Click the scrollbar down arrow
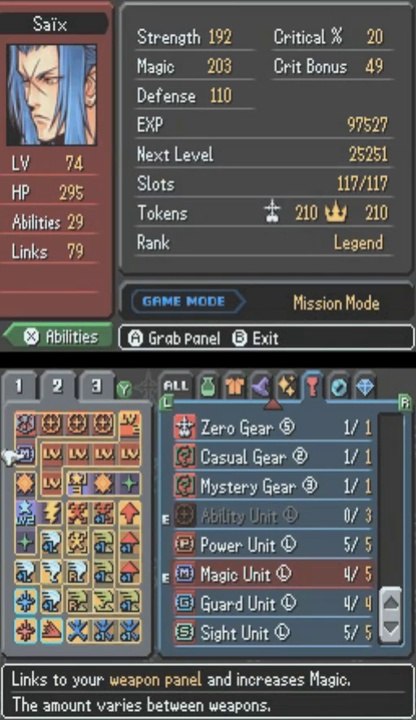The height and width of the screenshot is (720, 416). point(391,627)
